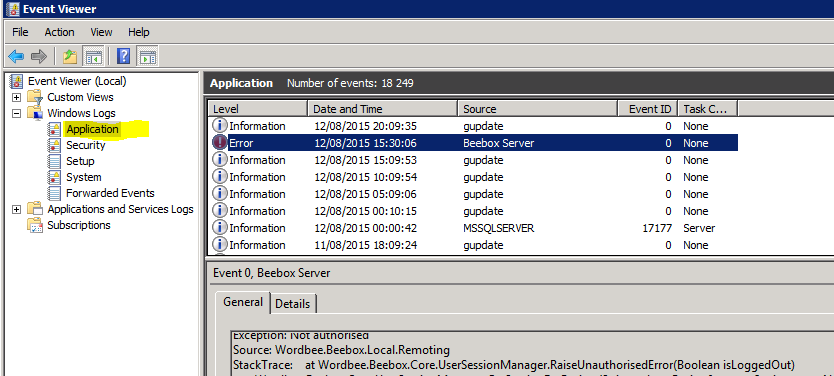This screenshot has width=834, height=376.
Task: Select the red Error icon for Beebox Server
Action: tap(220, 143)
